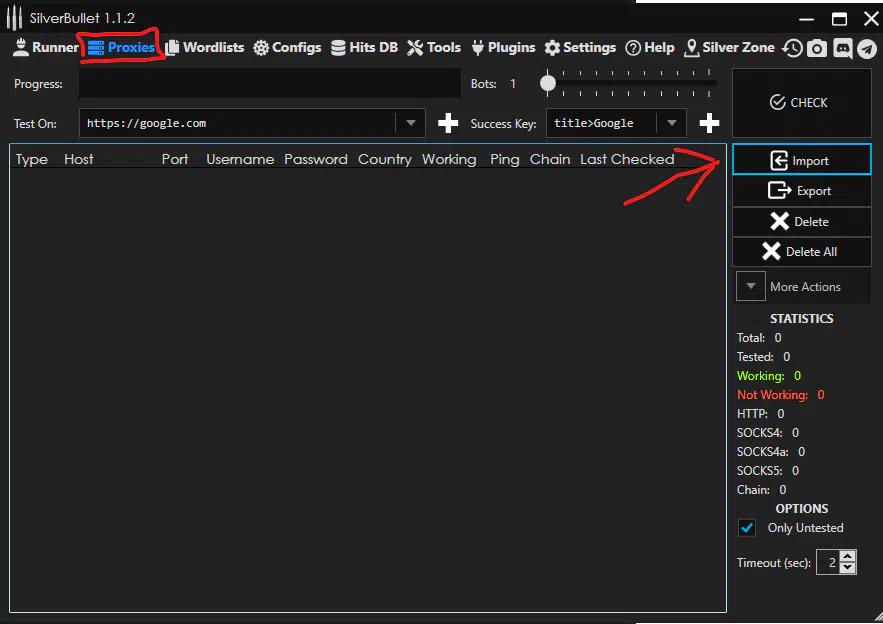Go to the Silver Zone tab
This screenshot has height=624, width=883.
point(729,47)
